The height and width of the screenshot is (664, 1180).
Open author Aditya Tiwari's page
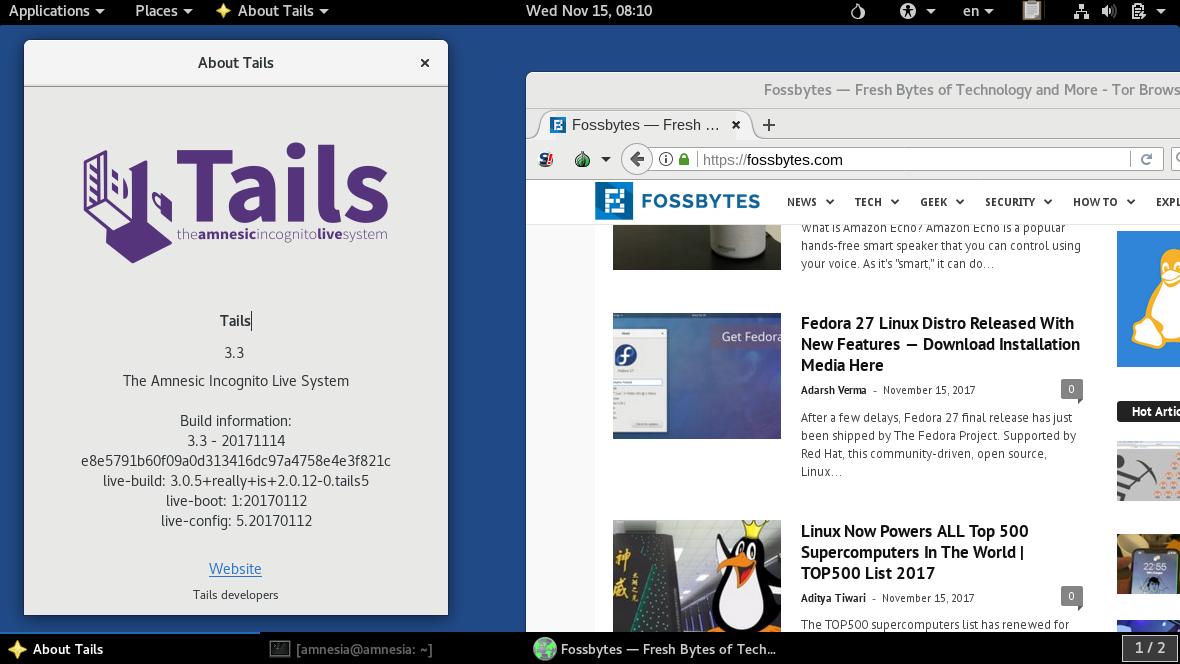tap(833, 598)
